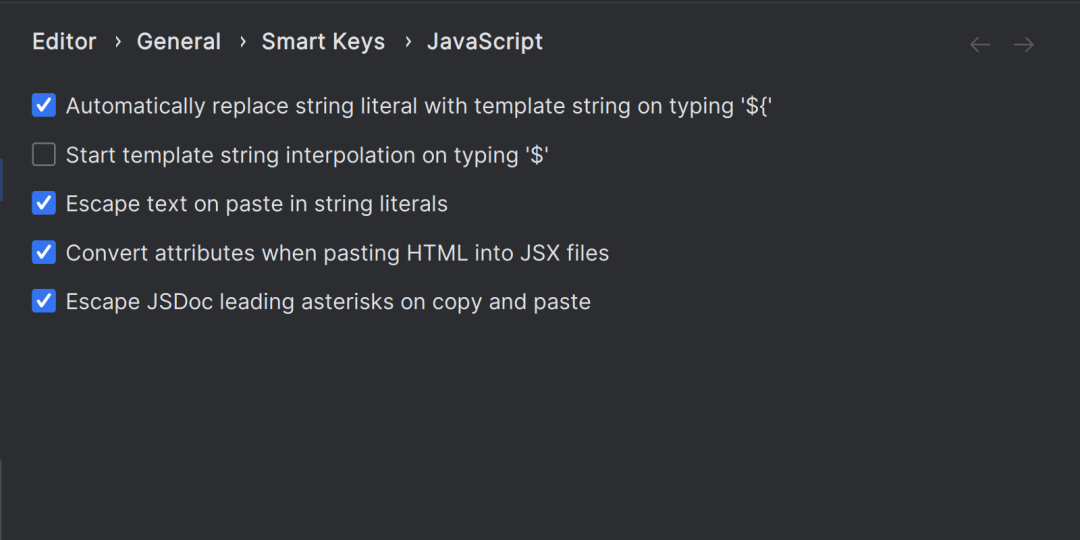Enable Start template string interpolation checkbox
The image size is (1080, 540).
[x=44, y=155]
